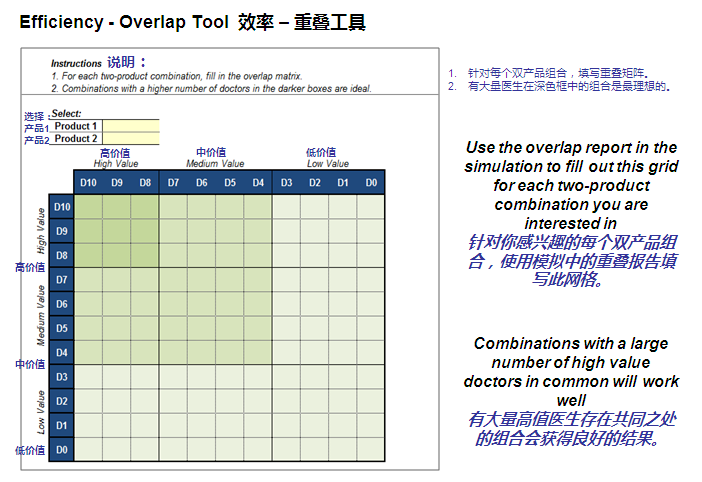This screenshot has width=702, height=482.
Task: Click row header D2
Action: (x=62, y=401)
